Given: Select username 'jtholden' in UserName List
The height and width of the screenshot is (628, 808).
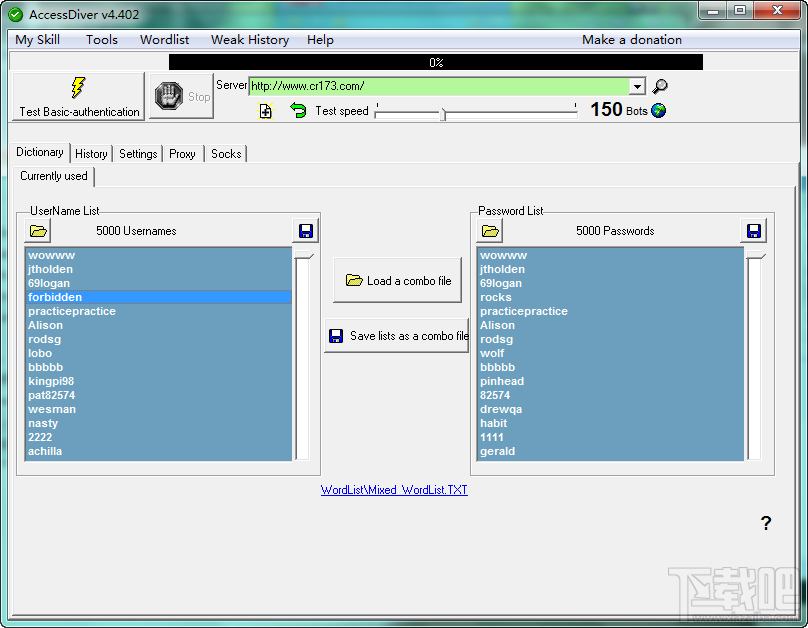Looking at the screenshot, I should [x=158, y=269].
